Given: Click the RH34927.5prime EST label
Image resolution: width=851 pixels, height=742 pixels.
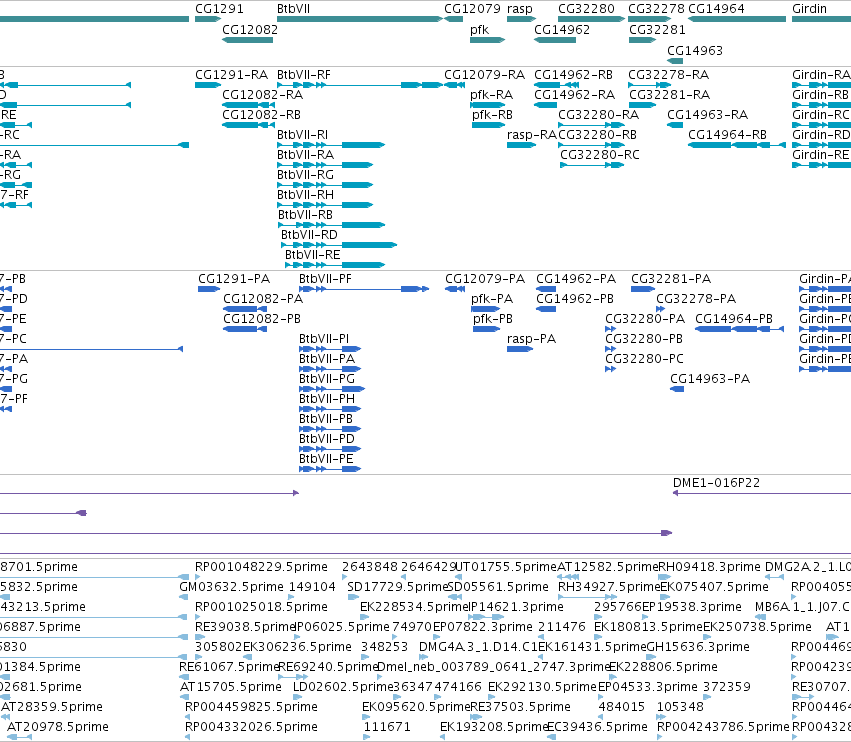Looking at the screenshot, I should click(x=609, y=587).
